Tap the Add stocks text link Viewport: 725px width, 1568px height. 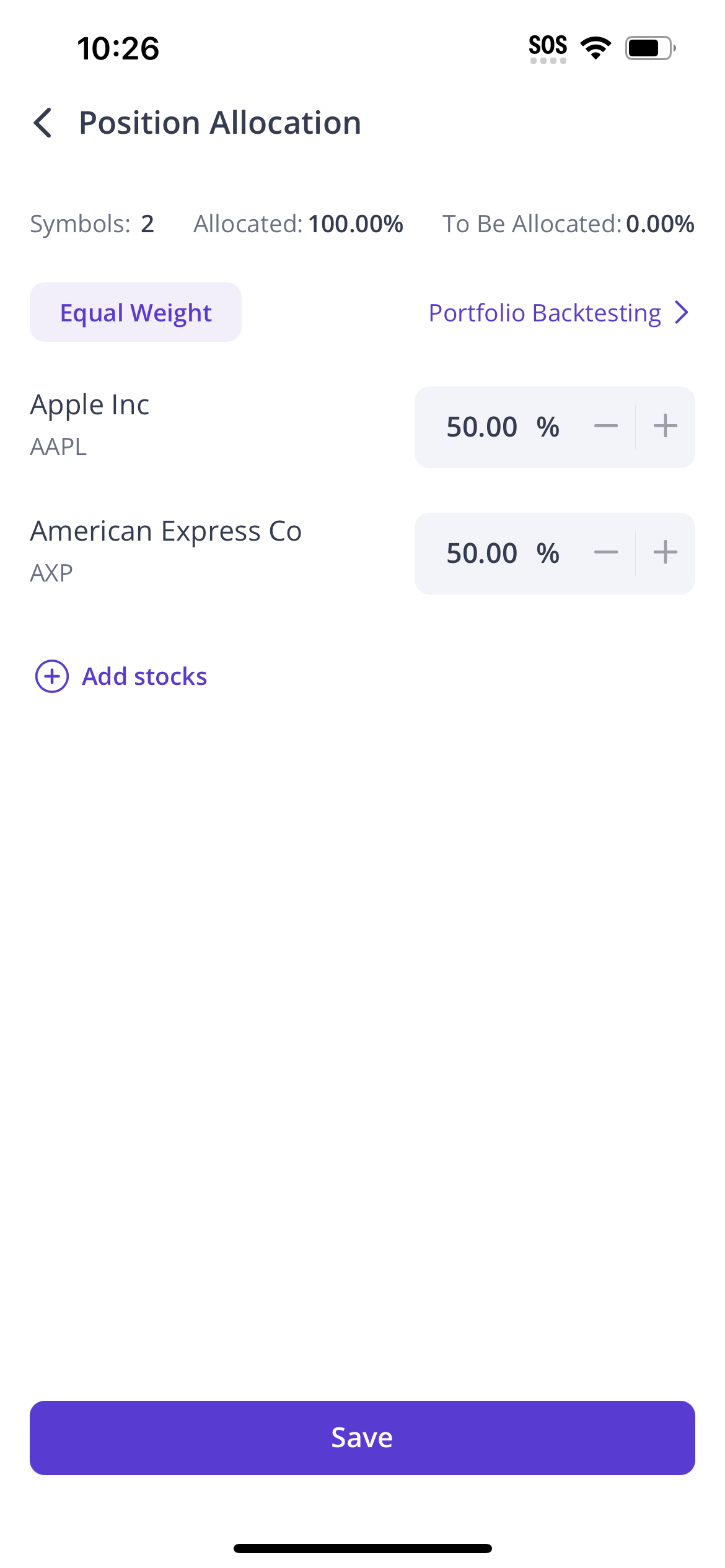click(x=144, y=676)
